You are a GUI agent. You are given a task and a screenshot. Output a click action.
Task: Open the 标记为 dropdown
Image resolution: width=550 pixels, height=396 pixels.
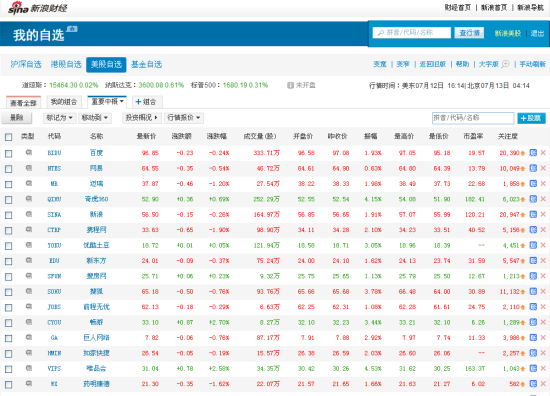click(x=59, y=118)
